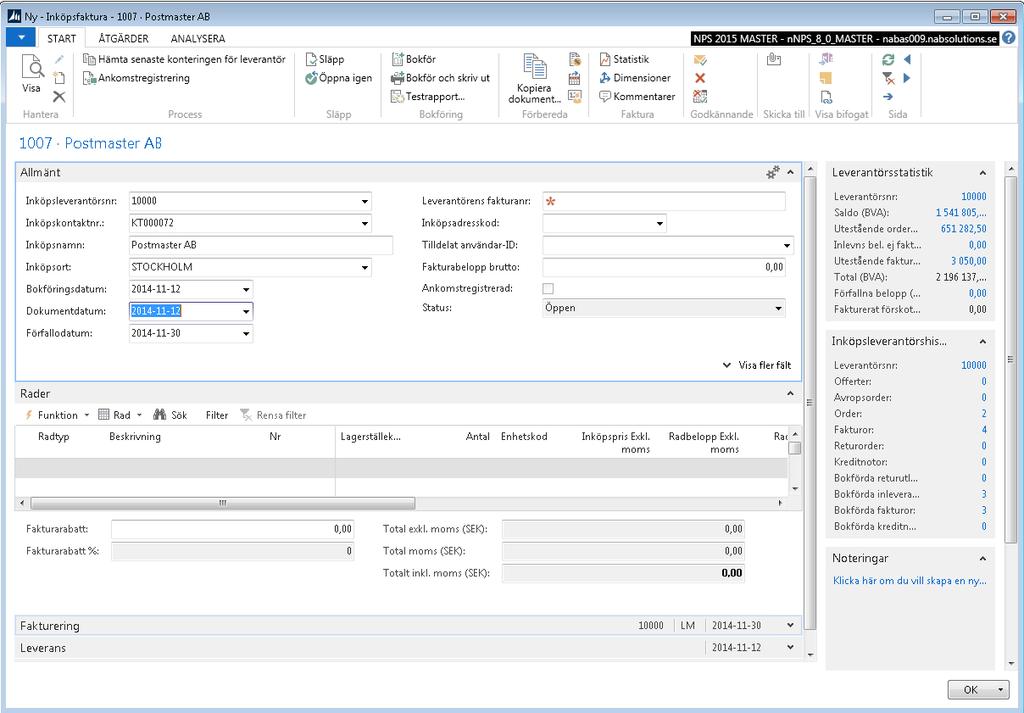Open the Inköpskontaktnr dropdown
Screen dimensions: 1024x713
click(364, 223)
